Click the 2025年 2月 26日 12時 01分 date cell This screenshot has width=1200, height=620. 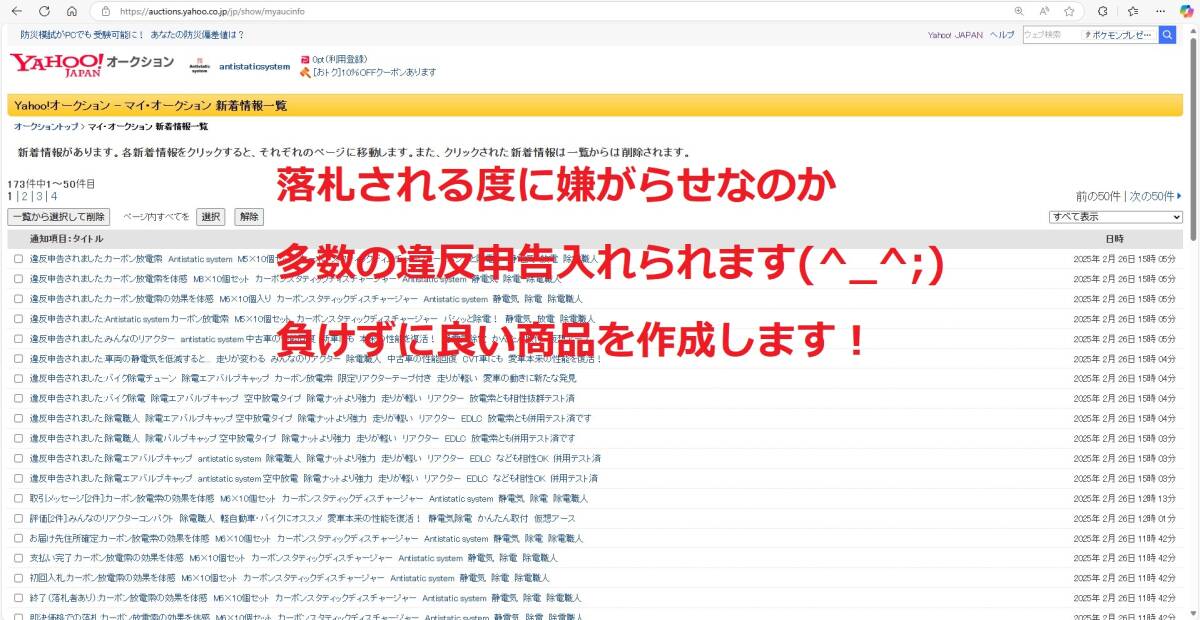[1124, 518]
